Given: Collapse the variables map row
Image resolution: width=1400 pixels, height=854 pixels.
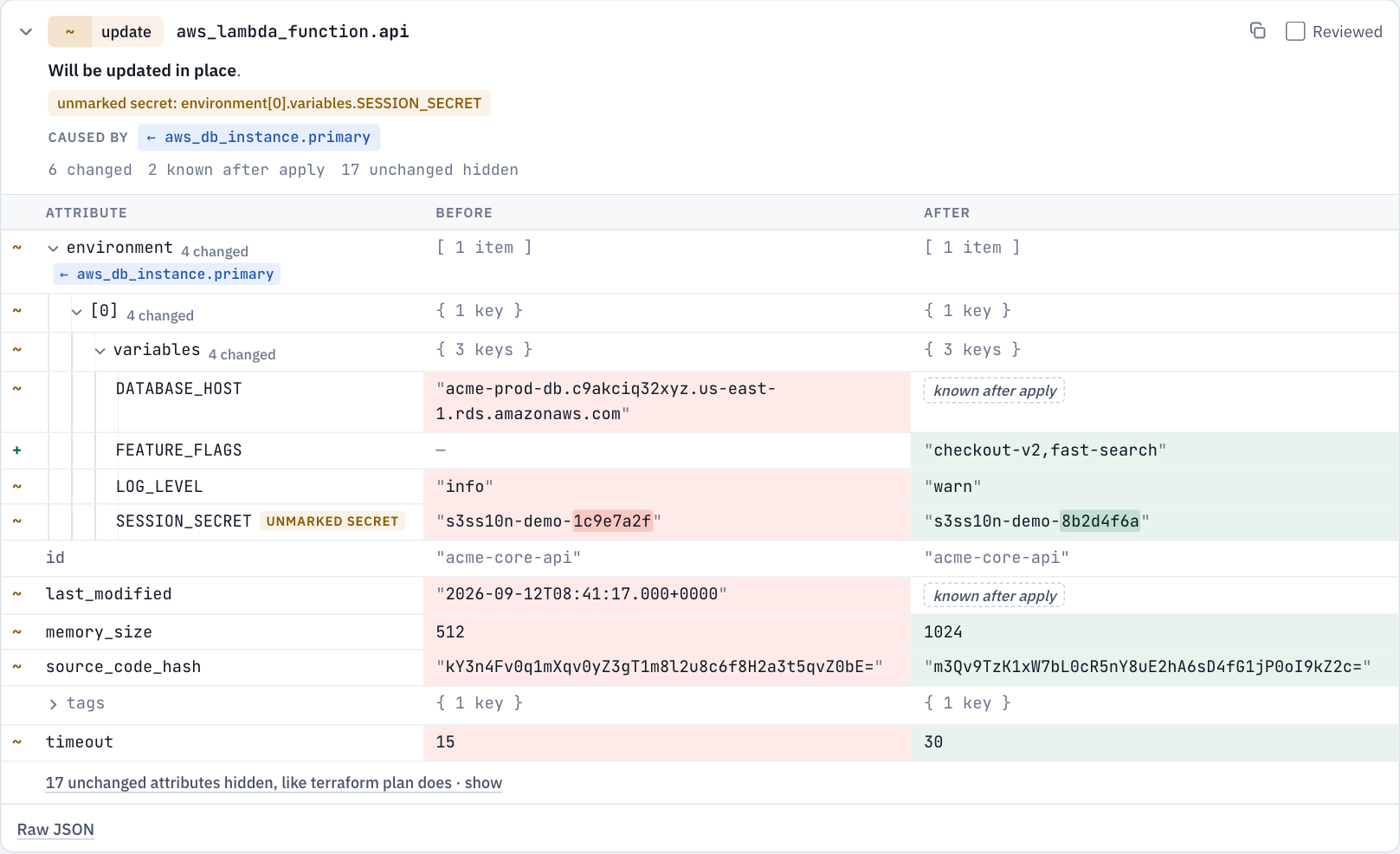Looking at the screenshot, I should click(100, 351).
